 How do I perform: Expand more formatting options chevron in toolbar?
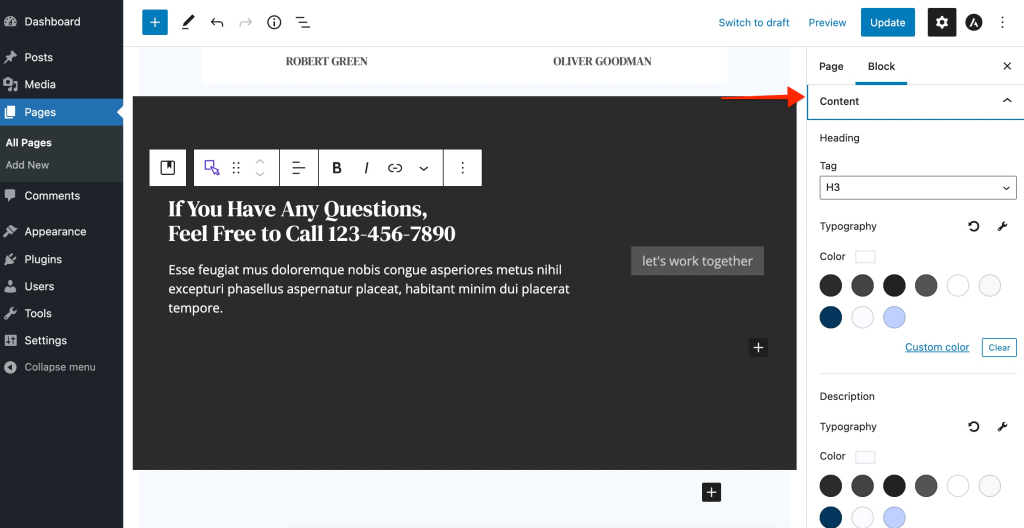[x=424, y=168]
